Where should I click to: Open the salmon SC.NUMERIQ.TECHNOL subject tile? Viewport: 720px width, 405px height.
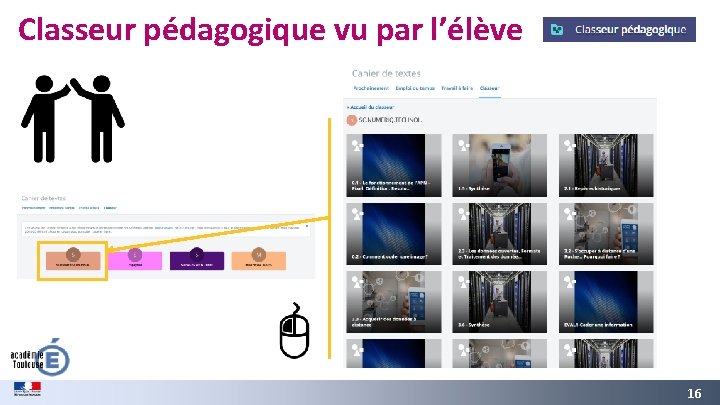[73, 260]
